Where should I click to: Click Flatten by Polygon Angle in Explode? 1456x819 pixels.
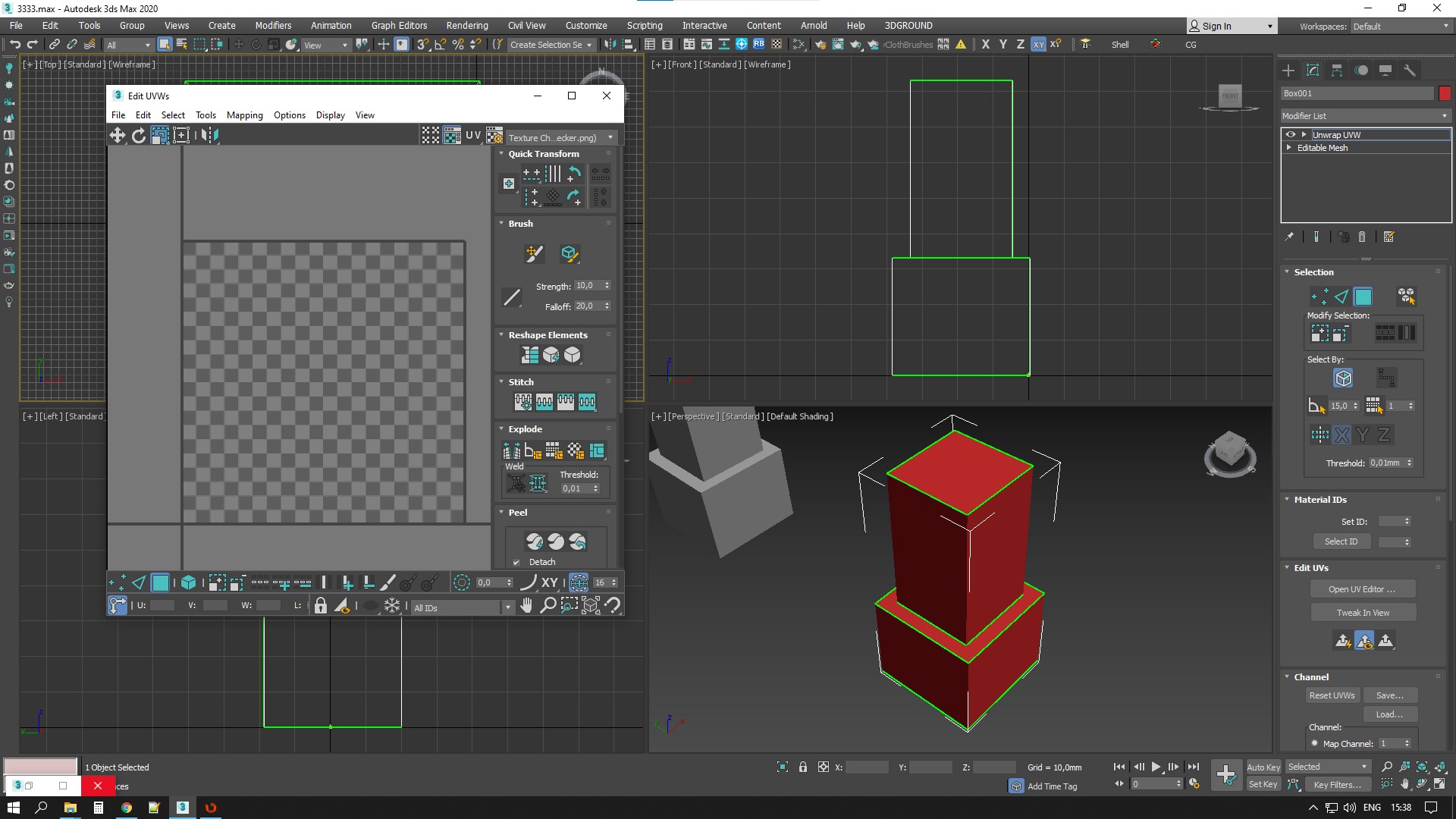[533, 451]
